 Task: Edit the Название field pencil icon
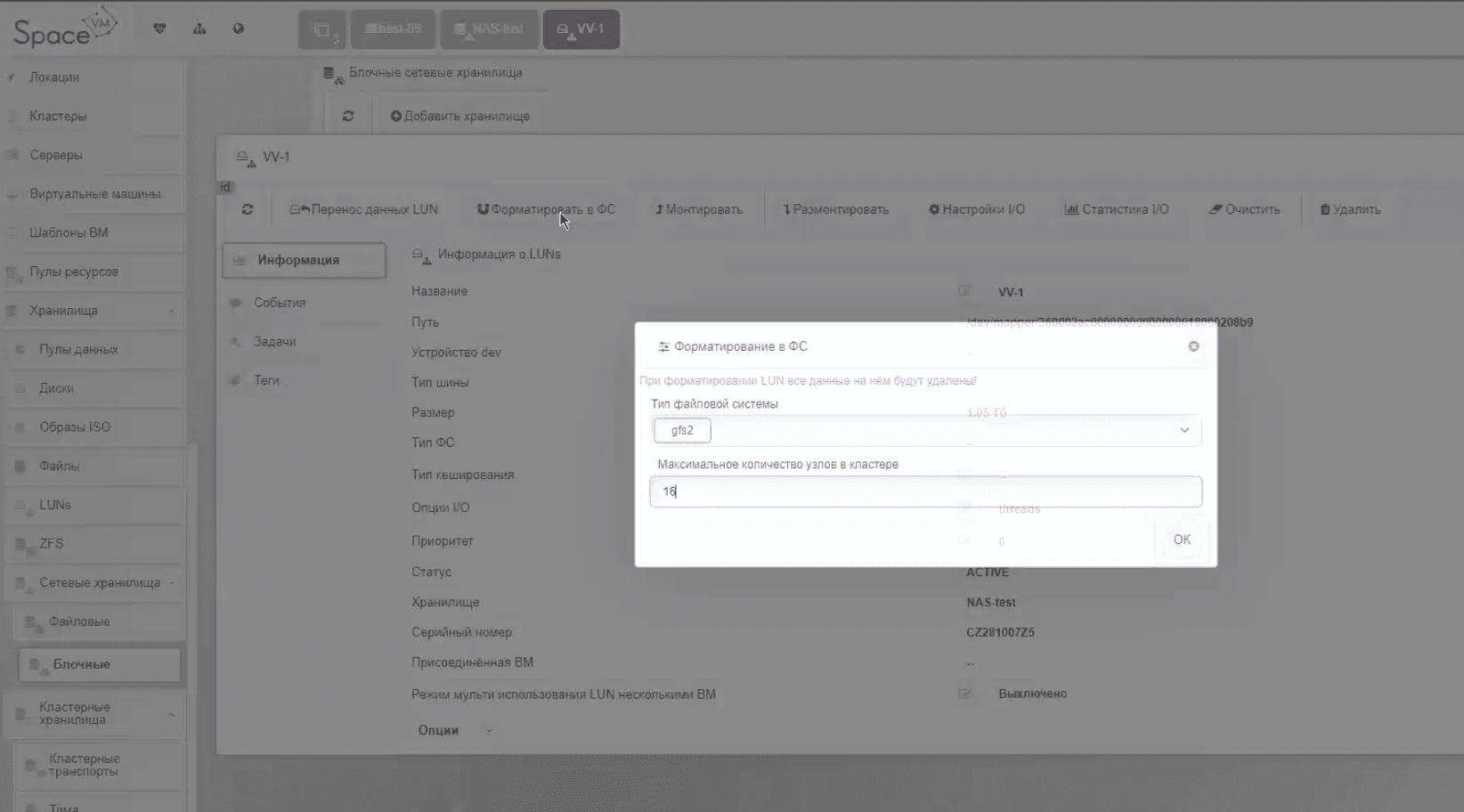964,291
